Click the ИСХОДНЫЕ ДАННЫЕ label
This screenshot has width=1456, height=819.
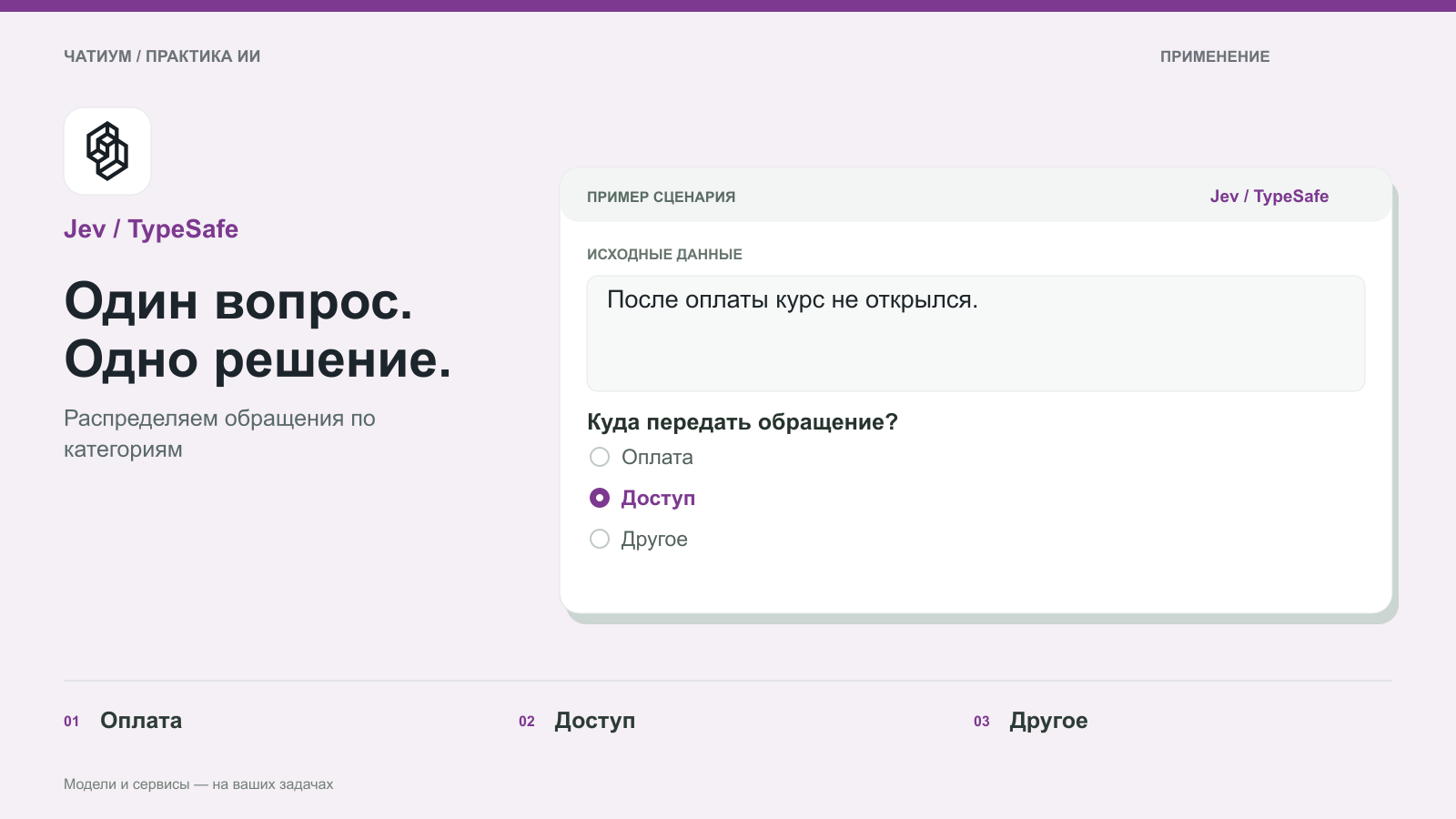(664, 255)
